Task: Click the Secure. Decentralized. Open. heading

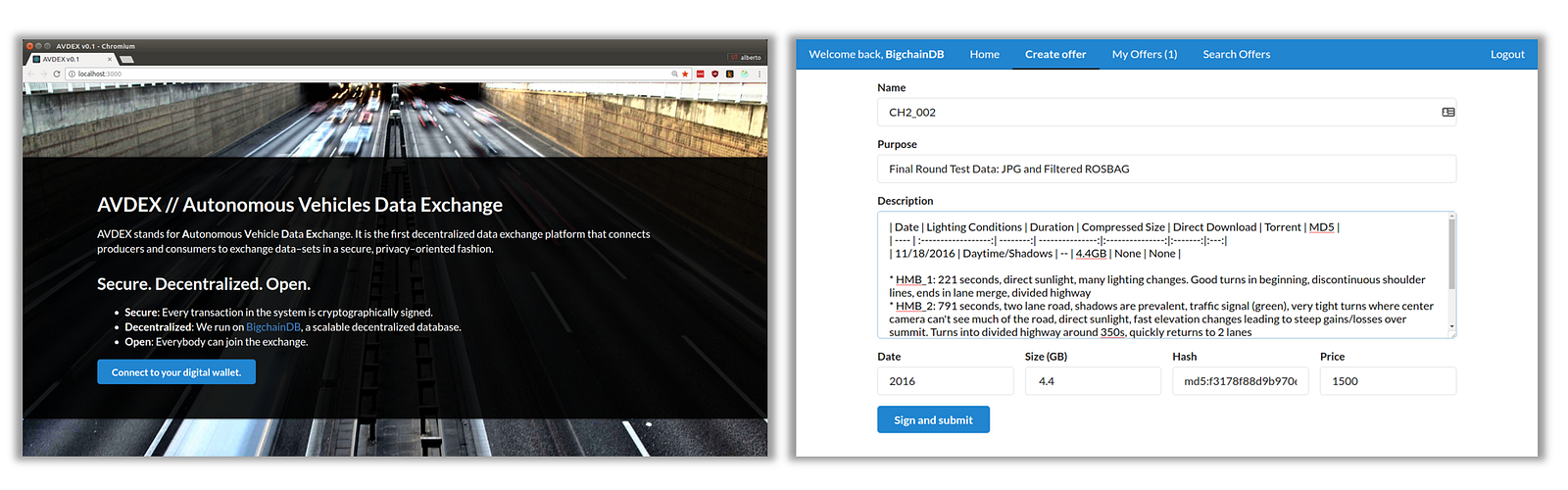Action: pos(204,284)
